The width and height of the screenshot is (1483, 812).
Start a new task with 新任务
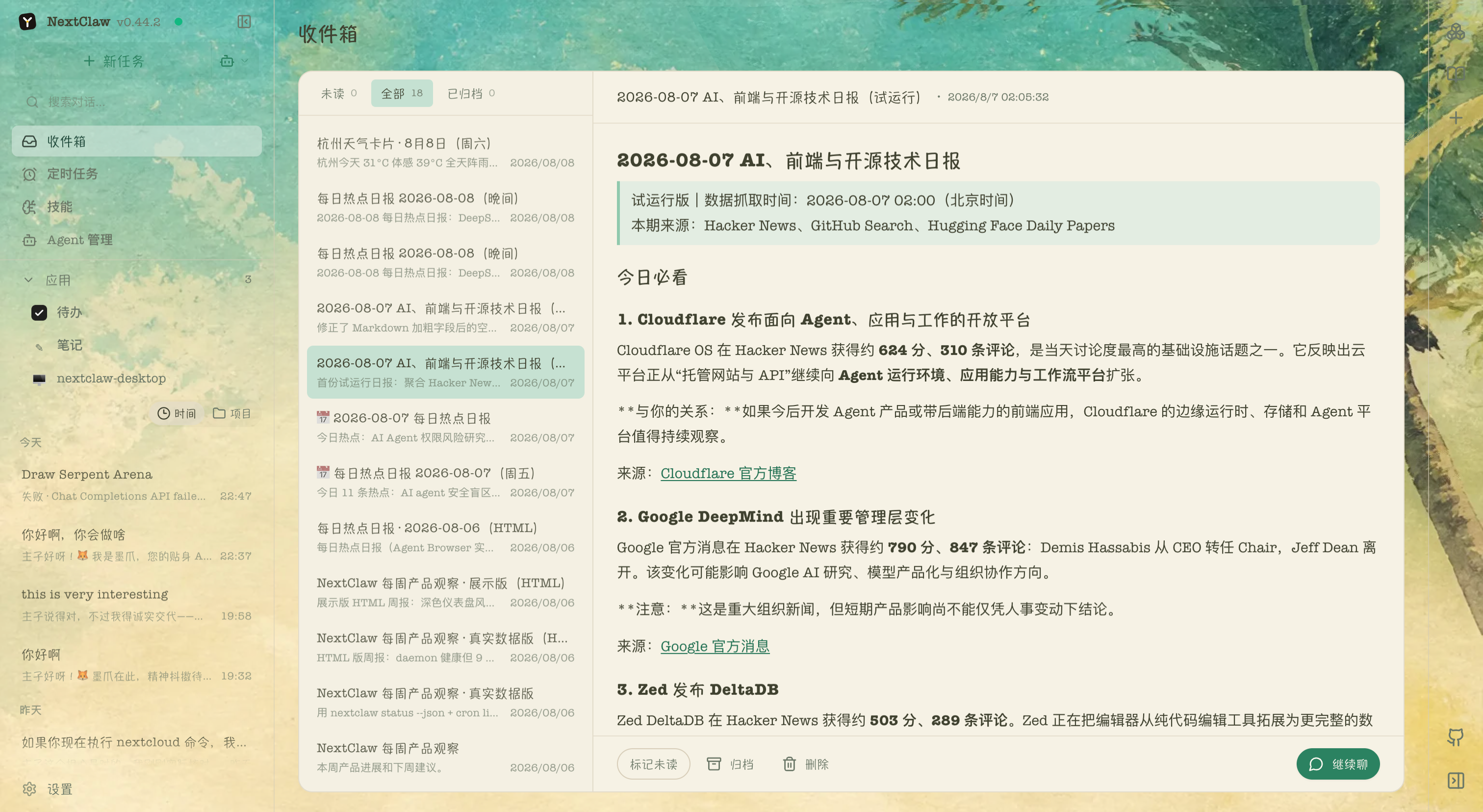(x=114, y=61)
